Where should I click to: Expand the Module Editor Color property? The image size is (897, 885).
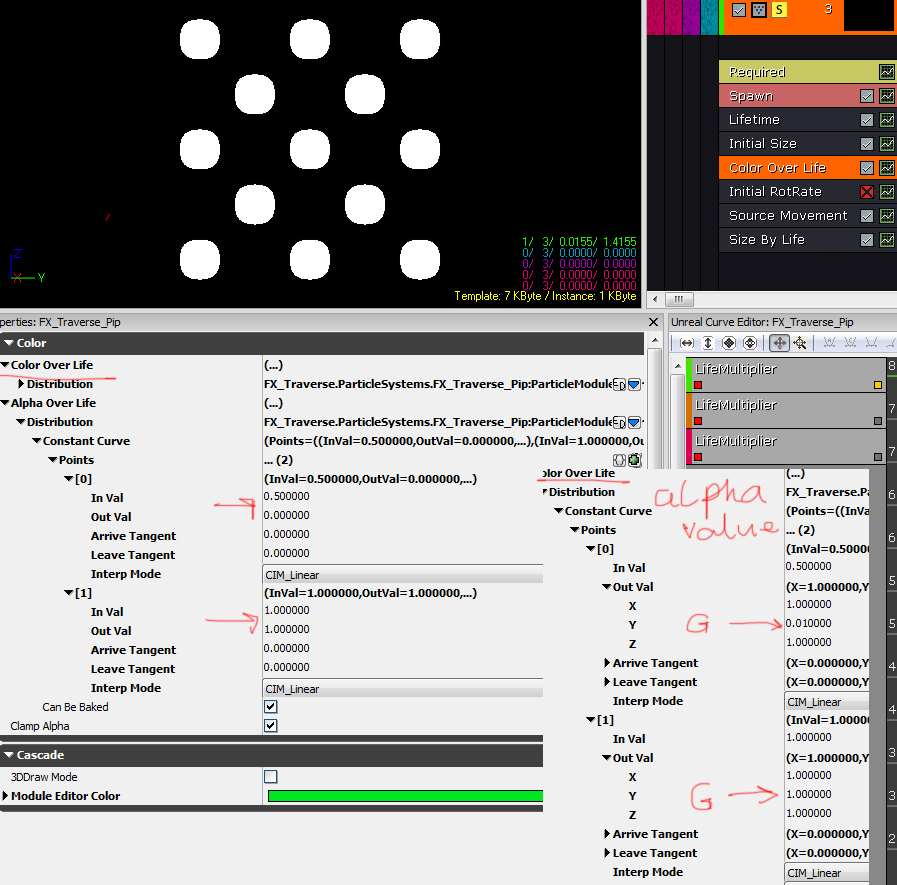coord(5,796)
